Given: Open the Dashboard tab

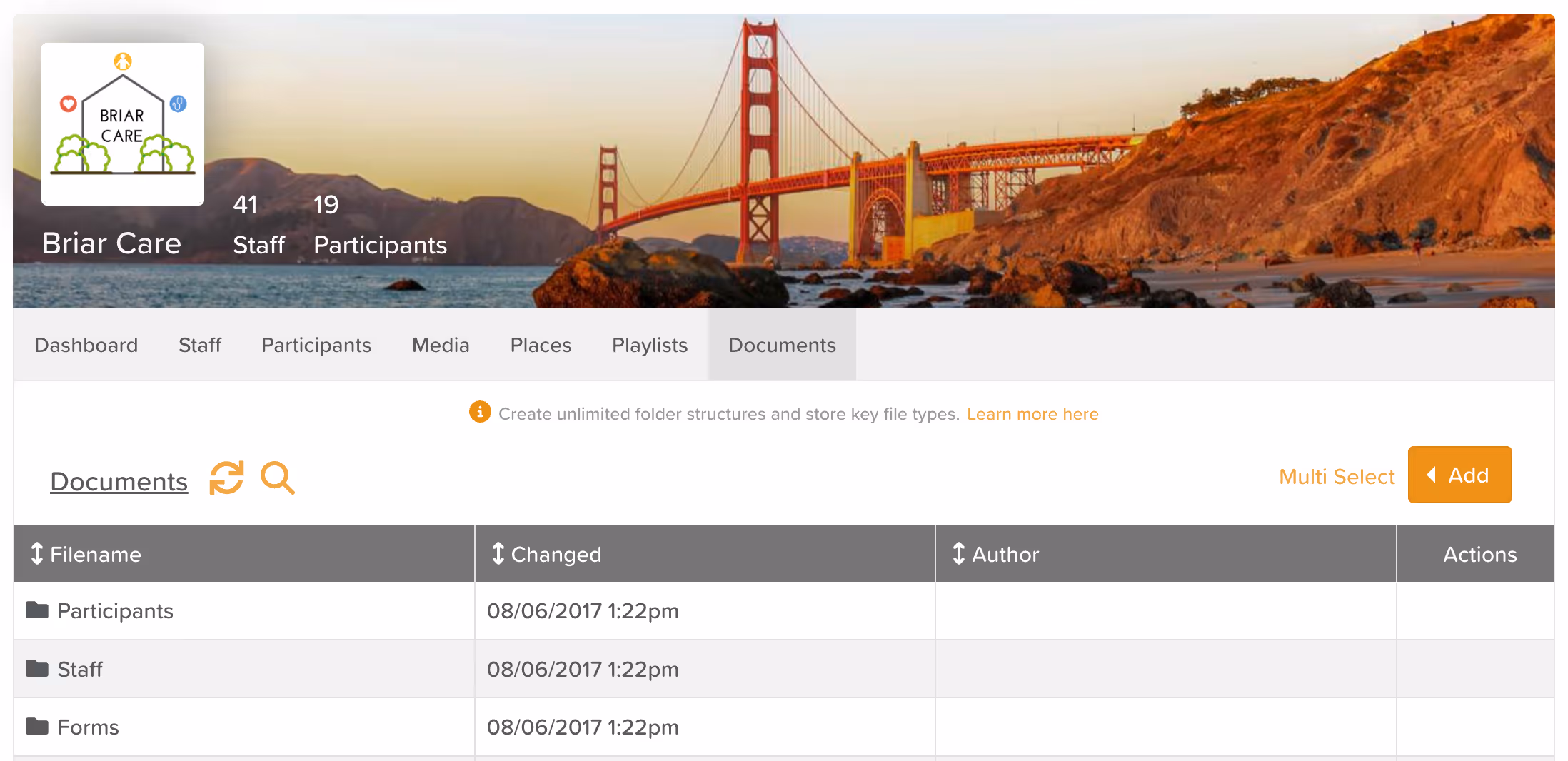Looking at the screenshot, I should tap(86, 345).
